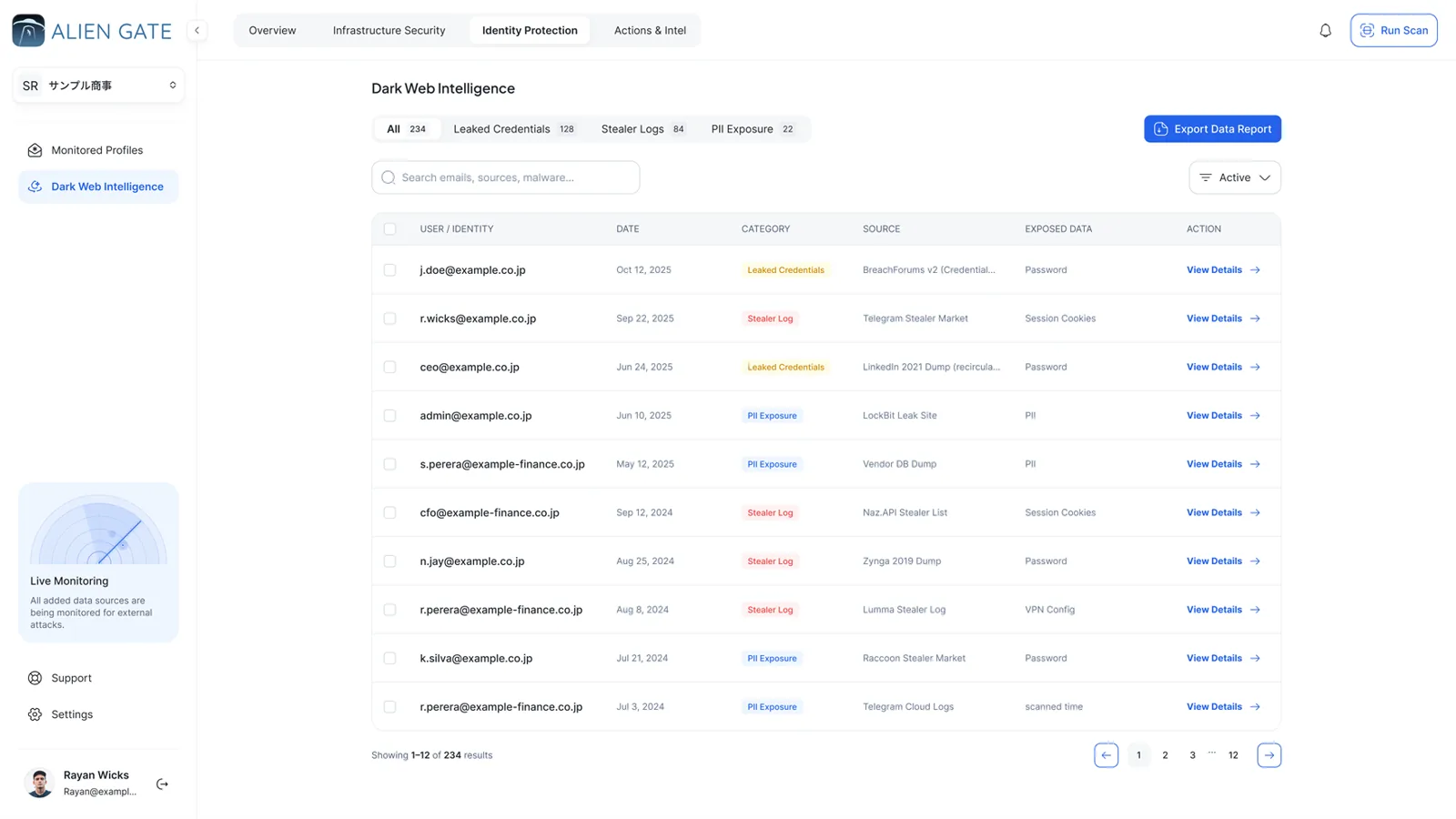Click Stealer Log badge in r.wicks row
Screen dimensions: 1456x819
click(770, 318)
